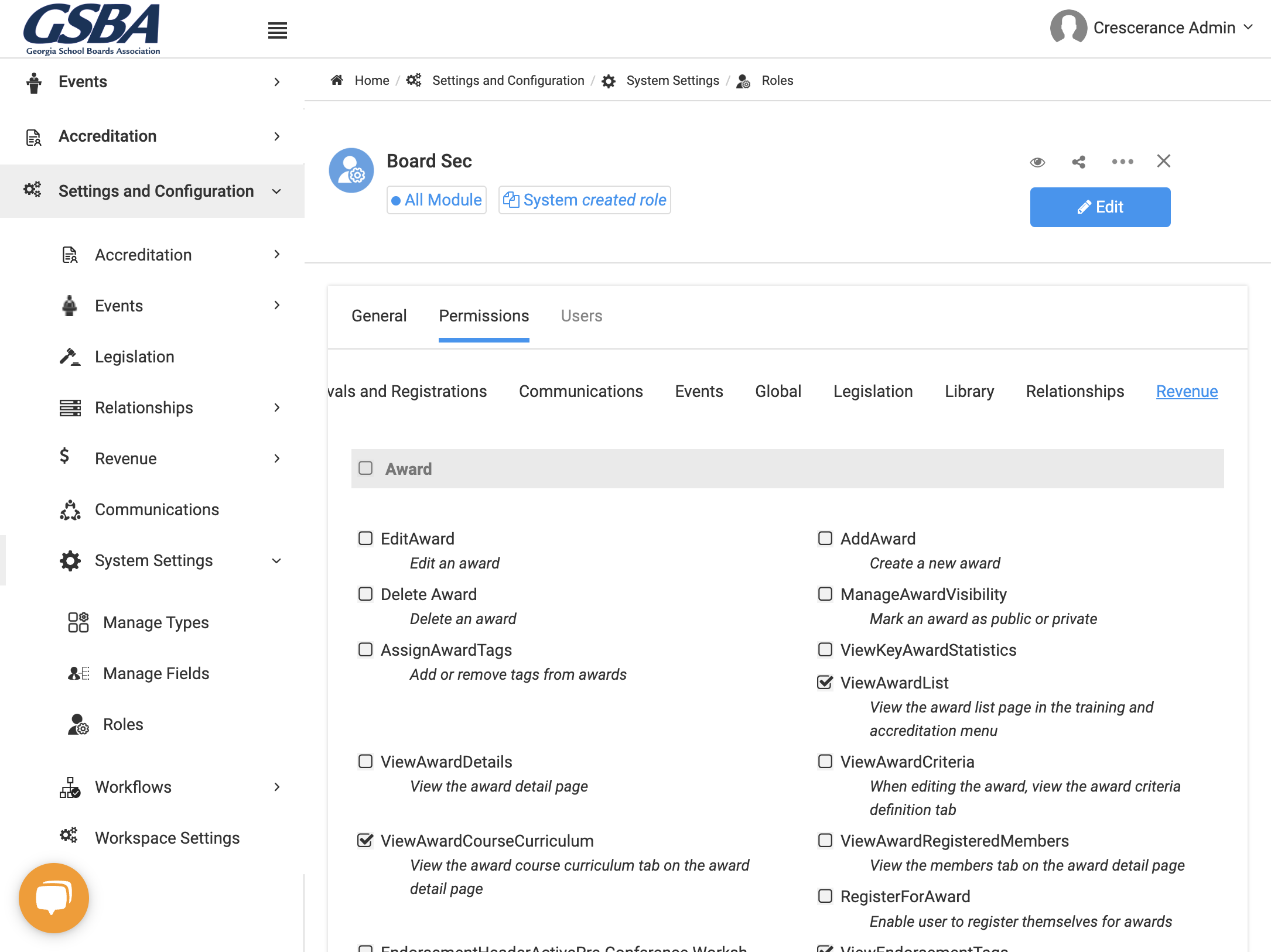Viewport: 1271px width, 952px height.
Task: Click the blue Edit button
Action: 1100,207
